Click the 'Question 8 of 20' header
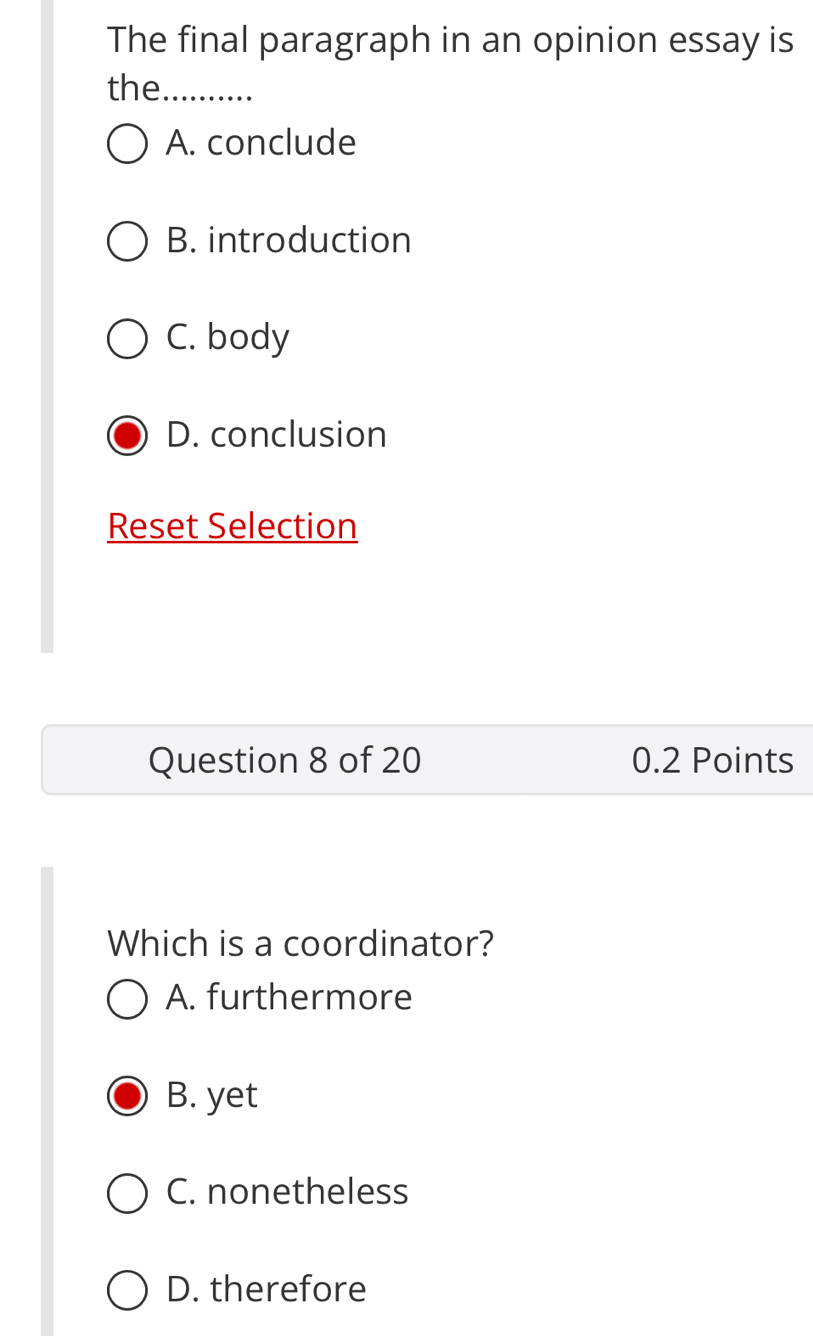 pyautogui.click(x=285, y=760)
